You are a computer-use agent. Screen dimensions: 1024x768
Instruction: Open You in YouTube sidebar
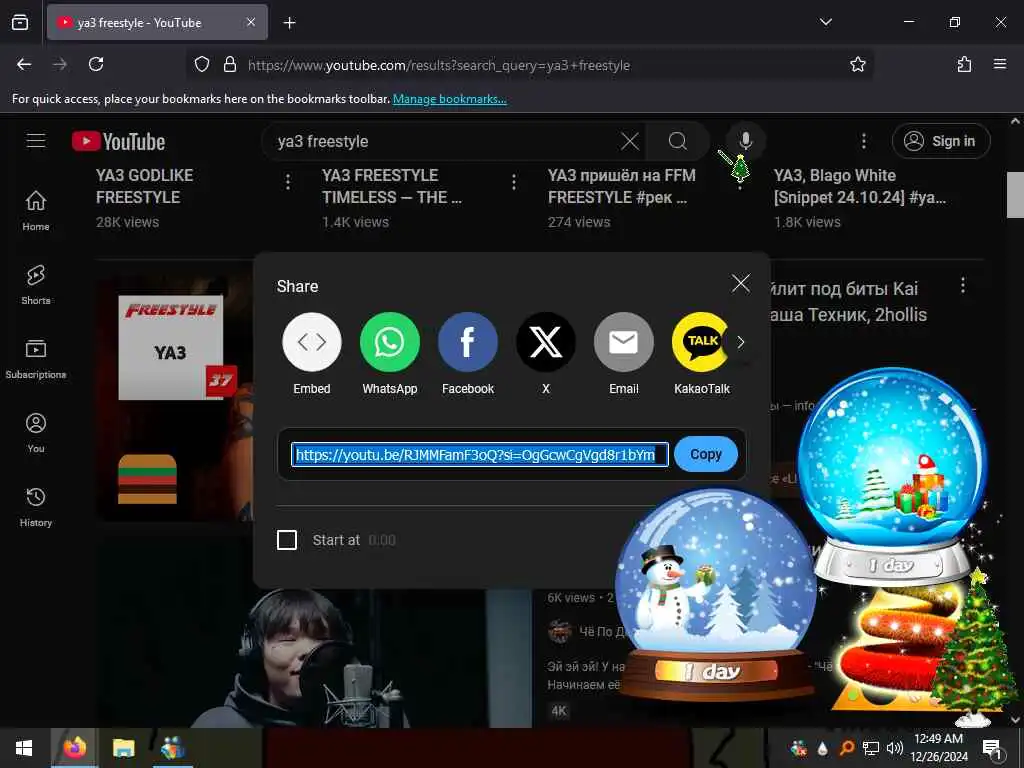(36, 432)
